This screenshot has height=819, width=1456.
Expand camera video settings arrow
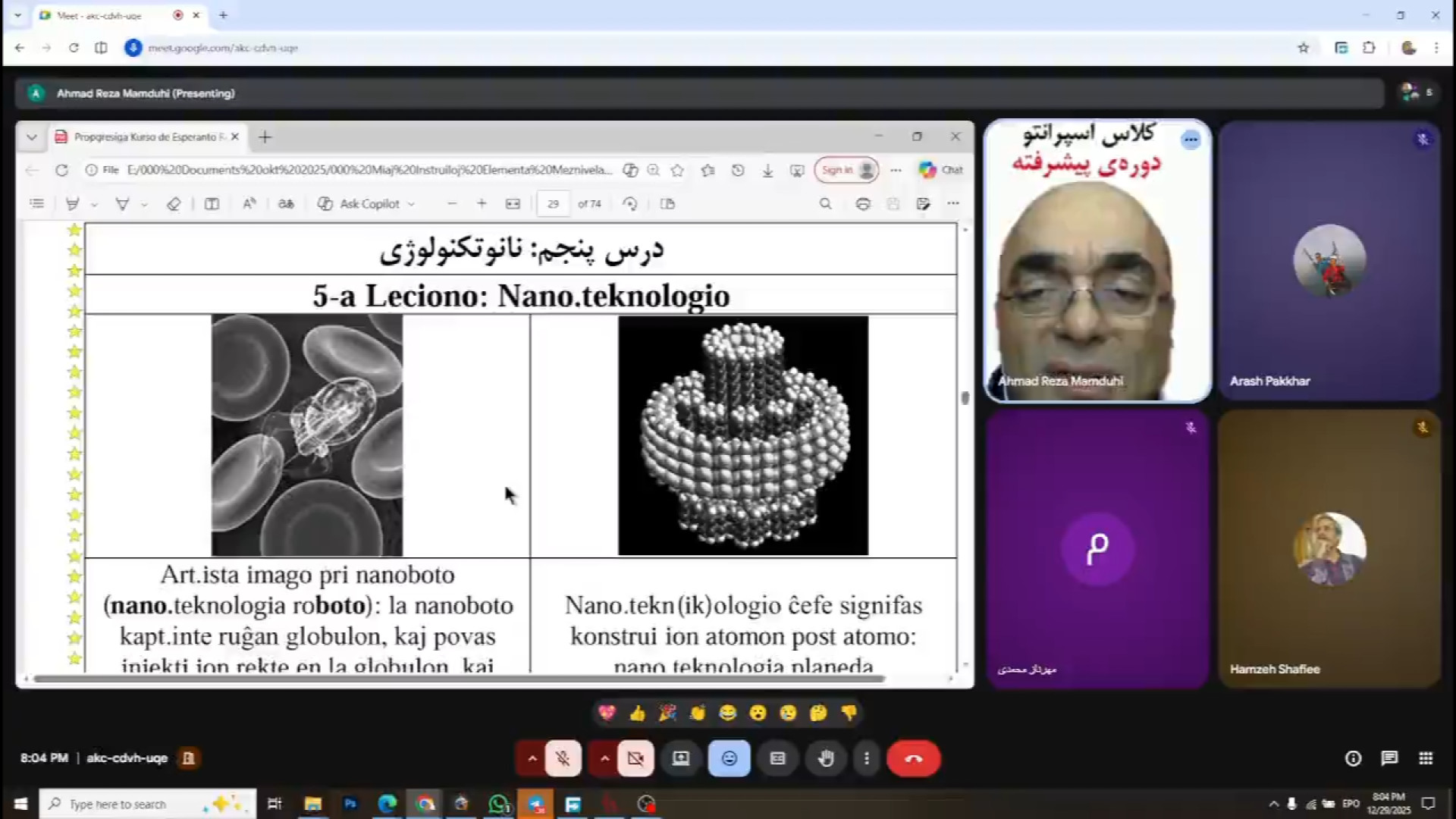(x=604, y=758)
